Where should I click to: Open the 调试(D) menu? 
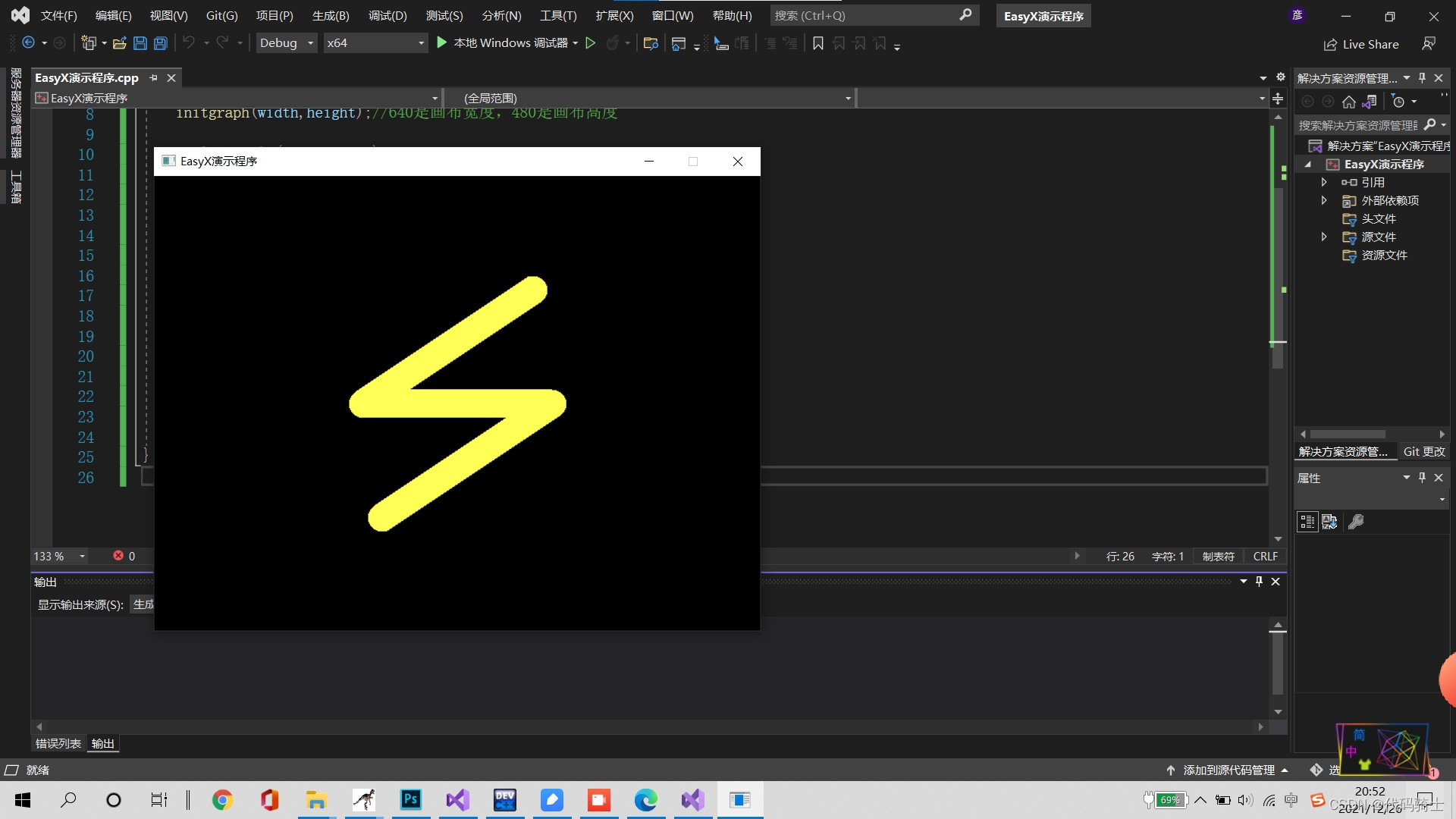pos(387,16)
